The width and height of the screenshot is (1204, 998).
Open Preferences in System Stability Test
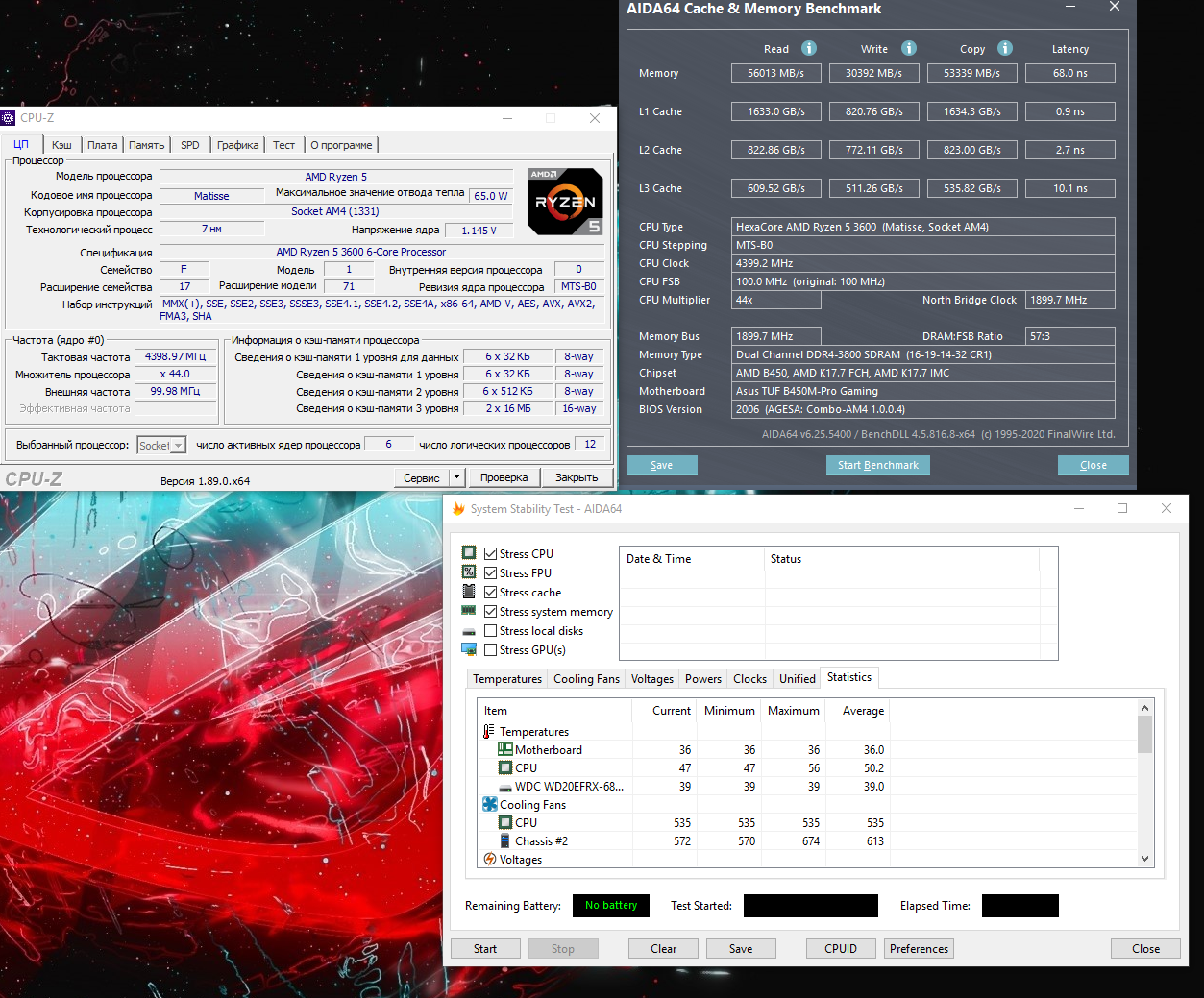tap(919, 949)
